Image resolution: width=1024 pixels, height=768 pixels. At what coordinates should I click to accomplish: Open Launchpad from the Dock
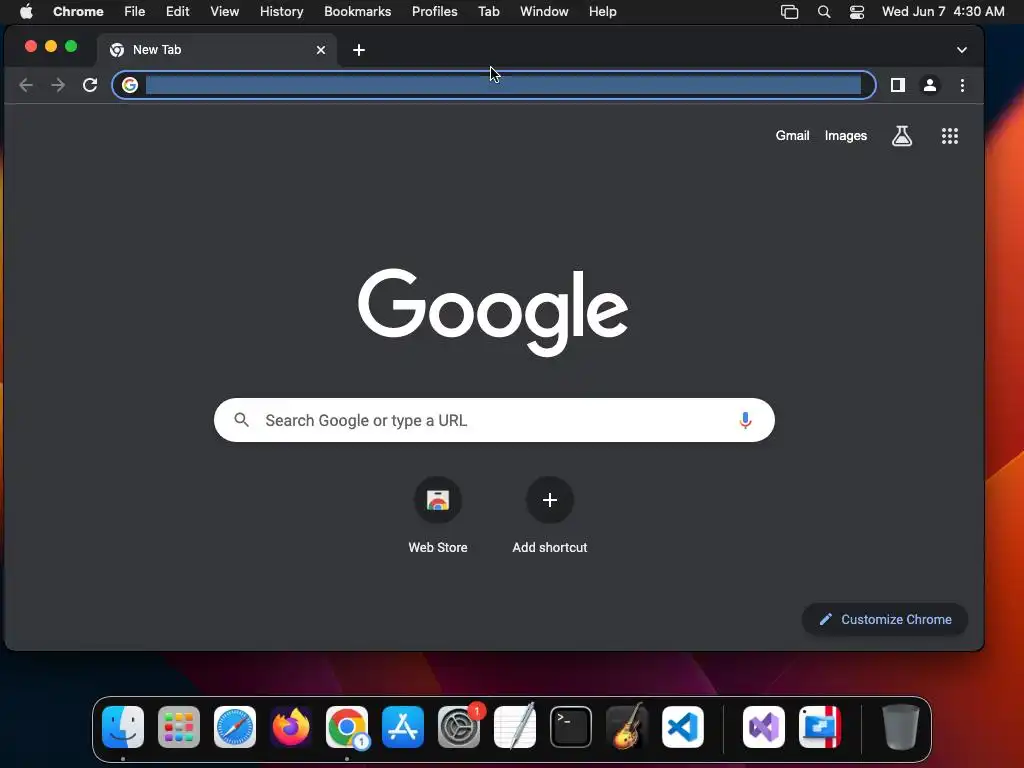point(179,727)
